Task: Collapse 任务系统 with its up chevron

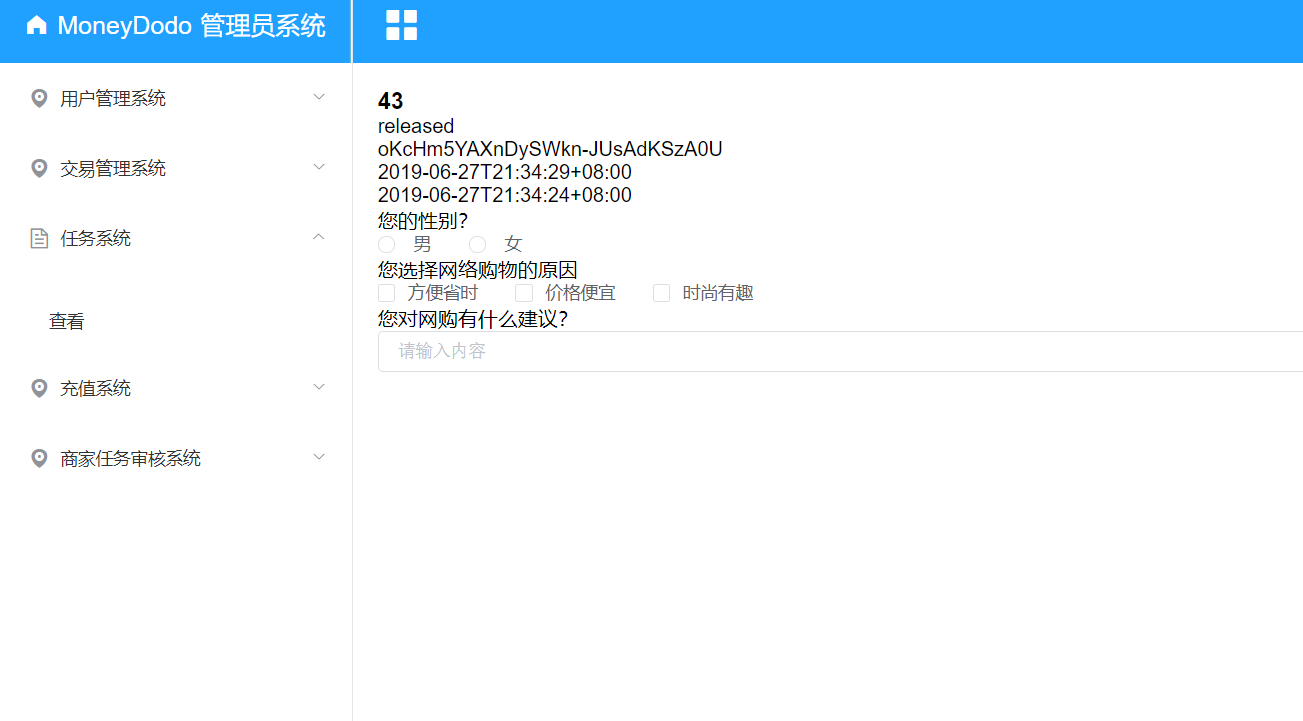Action: (x=319, y=237)
